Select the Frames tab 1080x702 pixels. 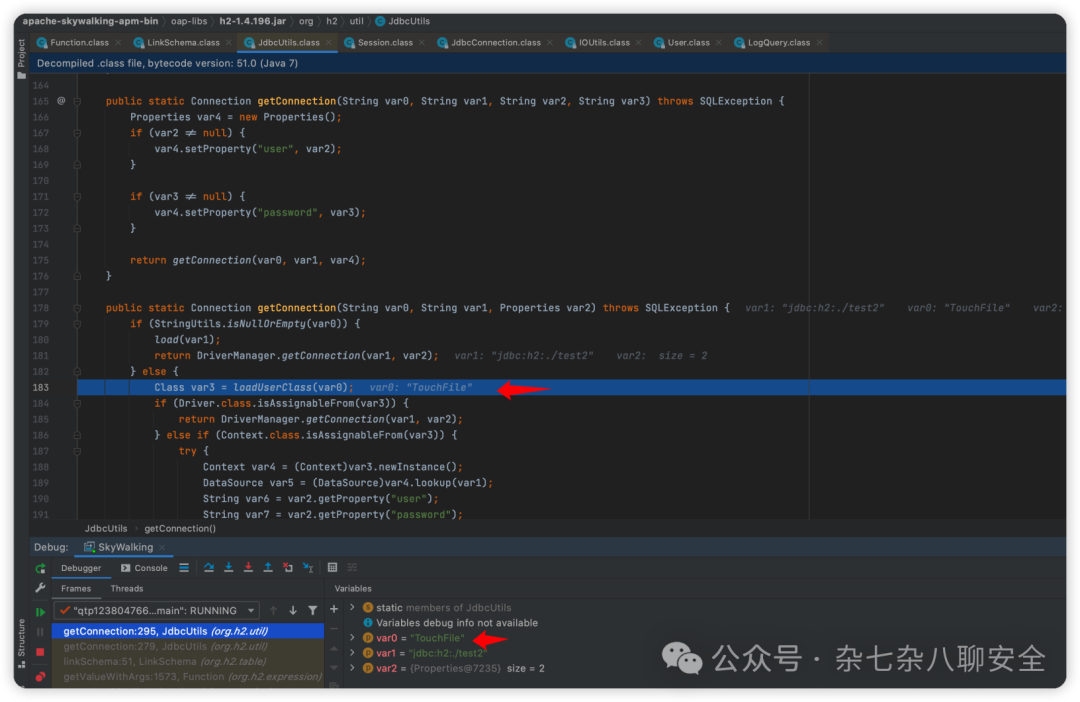(x=76, y=589)
